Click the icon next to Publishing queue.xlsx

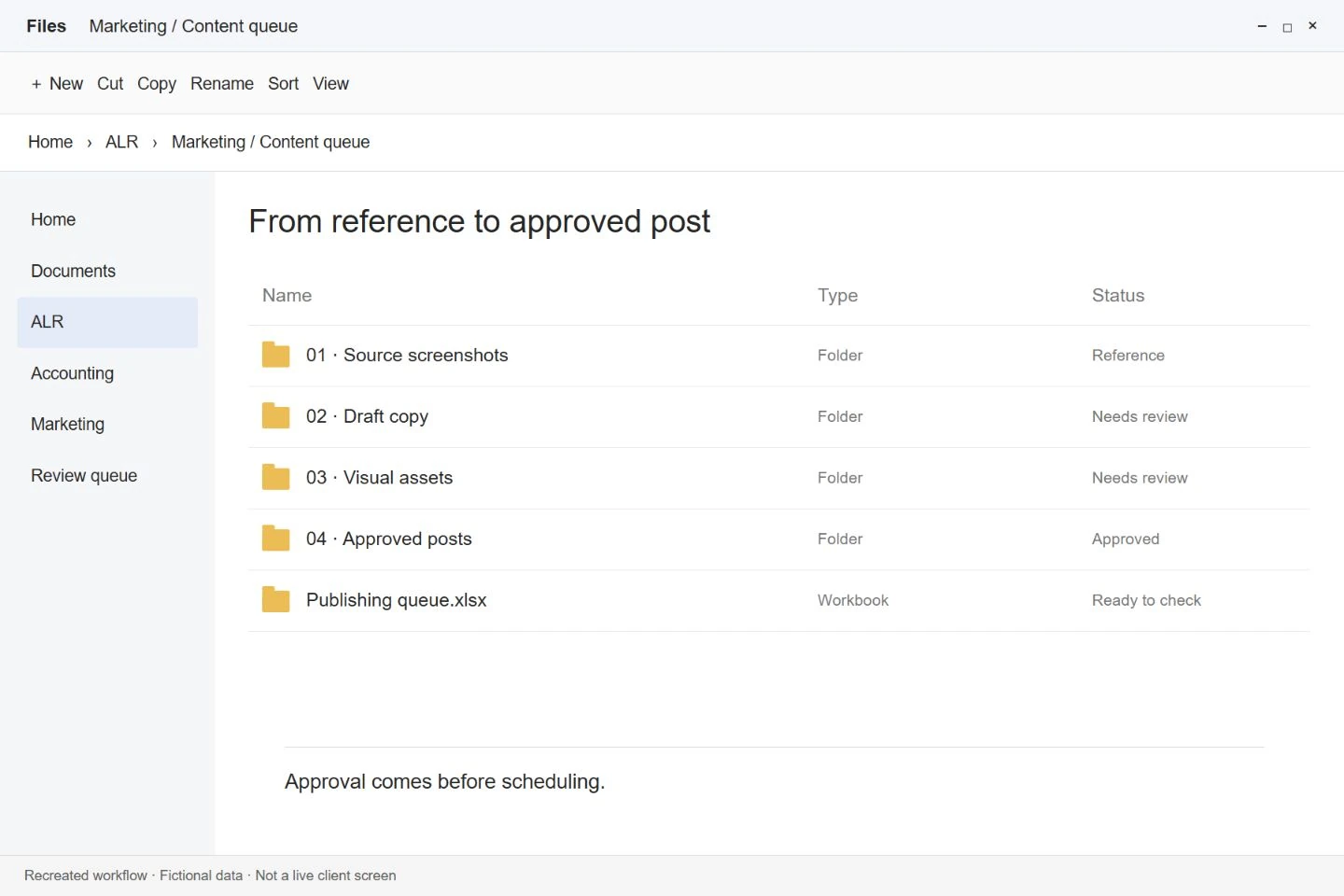pyautogui.click(x=275, y=599)
